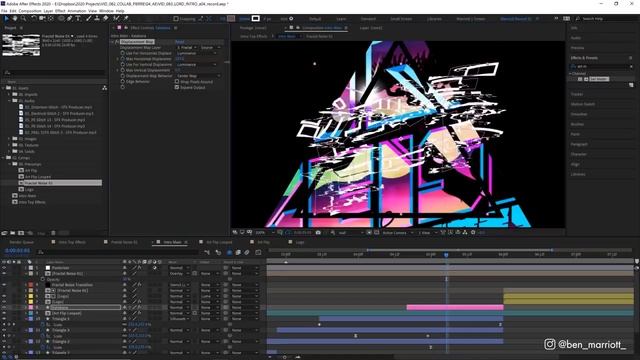
Task: Click the fill color swatch in toolbar
Action: 231,18
